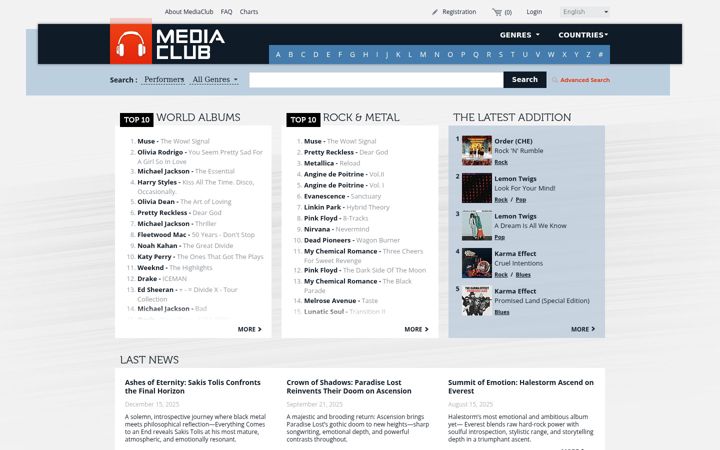720x450 pixels.
Task: Open Pink Floyd - Dark Side Of The Moon
Action: pos(365,270)
